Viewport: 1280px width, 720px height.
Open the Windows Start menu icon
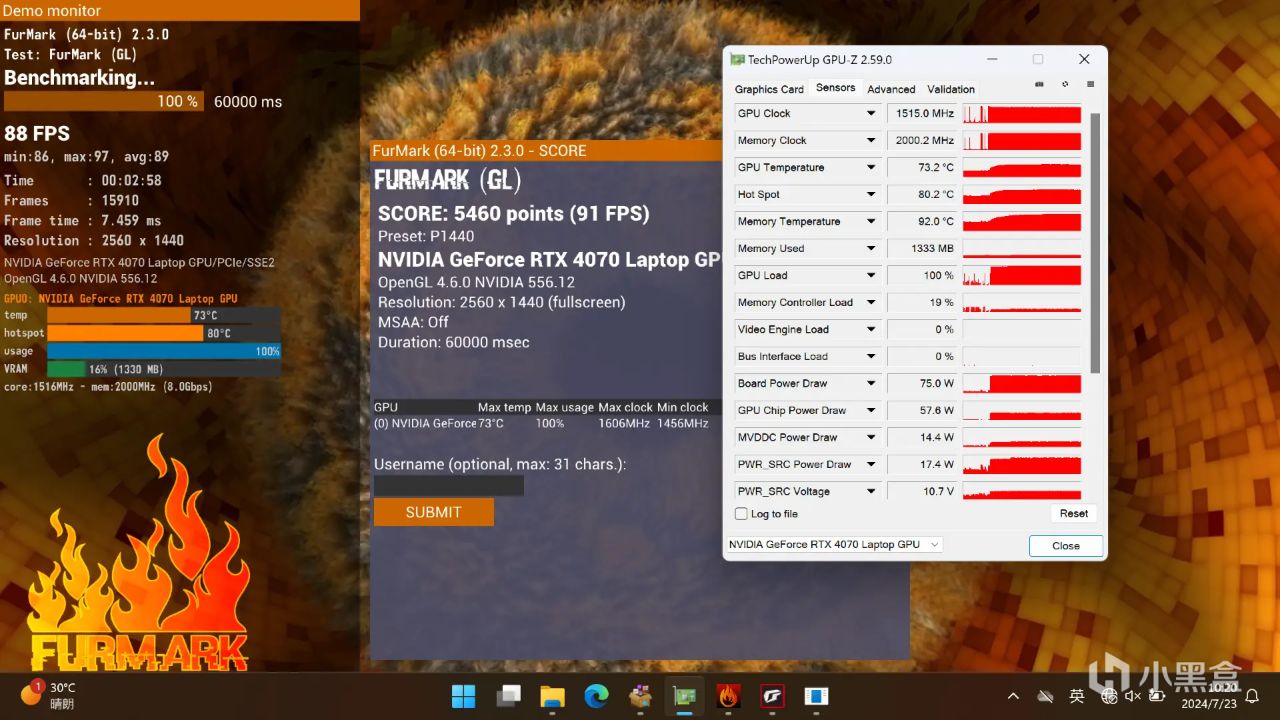(x=464, y=695)
